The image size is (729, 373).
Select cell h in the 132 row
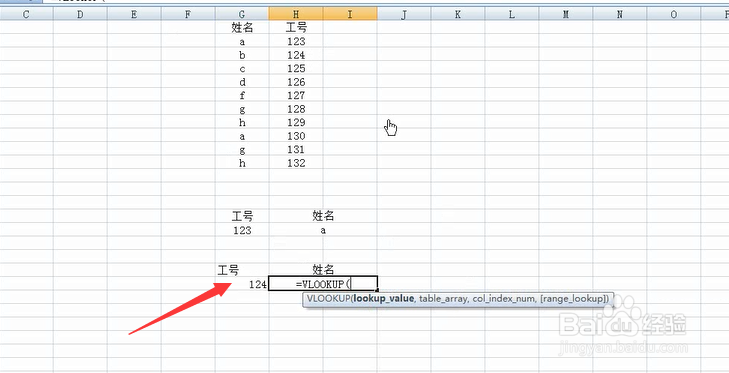242,163
